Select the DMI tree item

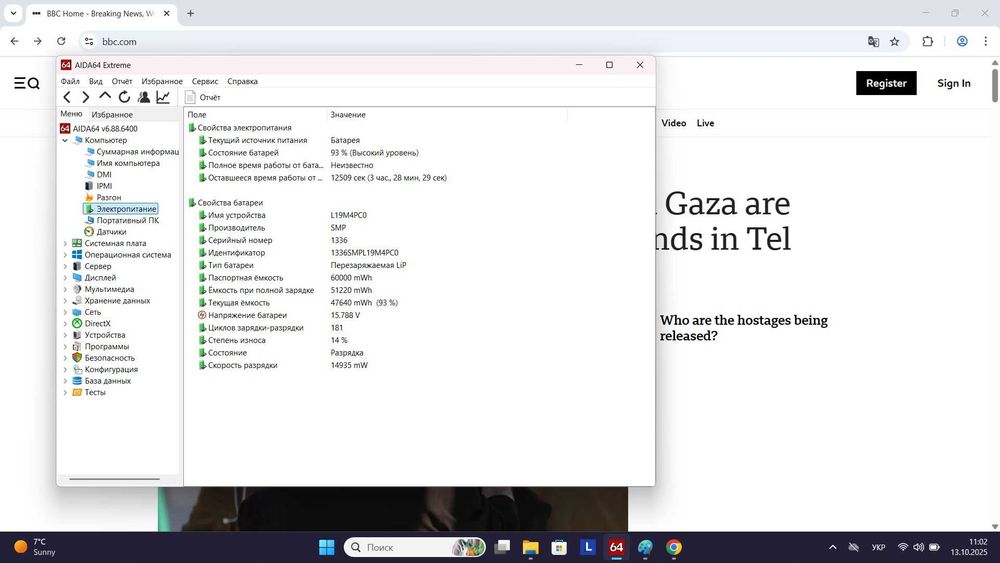pyautogui.click(x=98, y=175)
